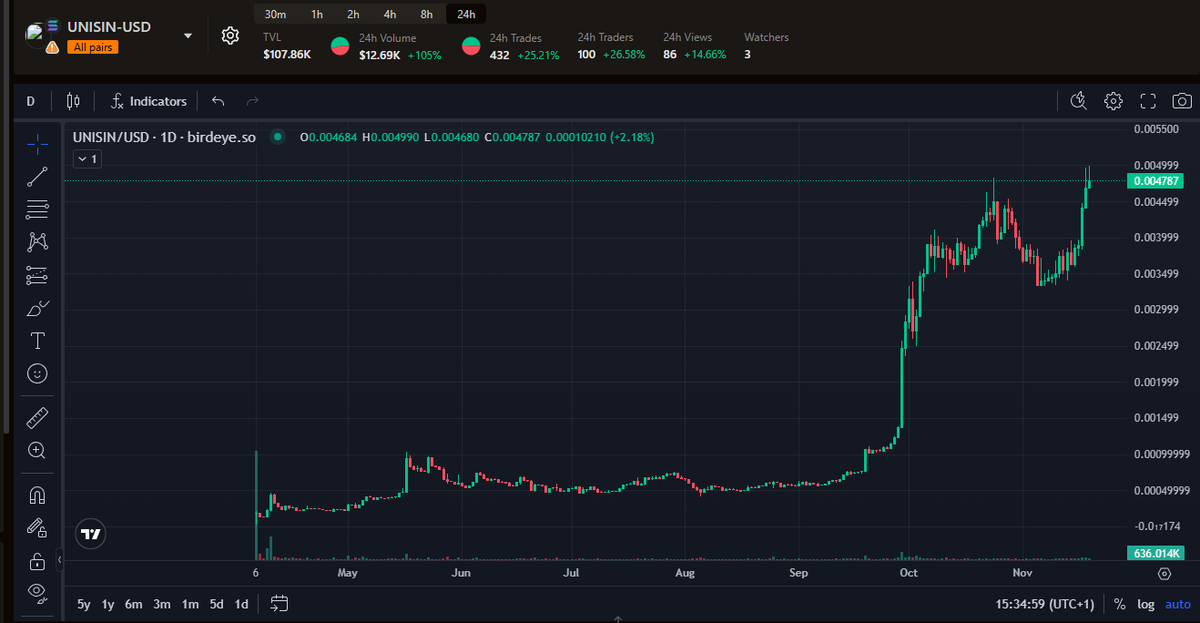Select the brush drawing tool
Screen dimensions: 1200x623
[x=37, y=307]
